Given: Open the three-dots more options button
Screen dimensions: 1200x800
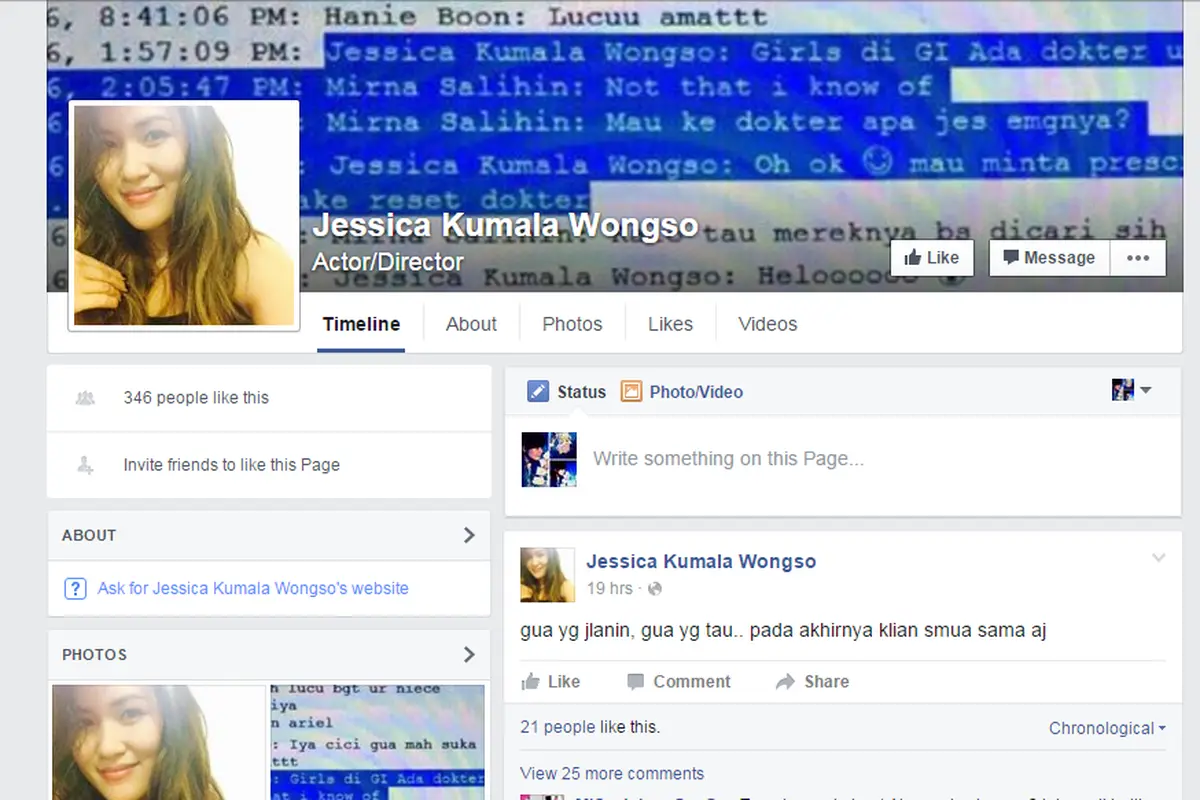Looking at the screenshot, I should (1138, 258).
